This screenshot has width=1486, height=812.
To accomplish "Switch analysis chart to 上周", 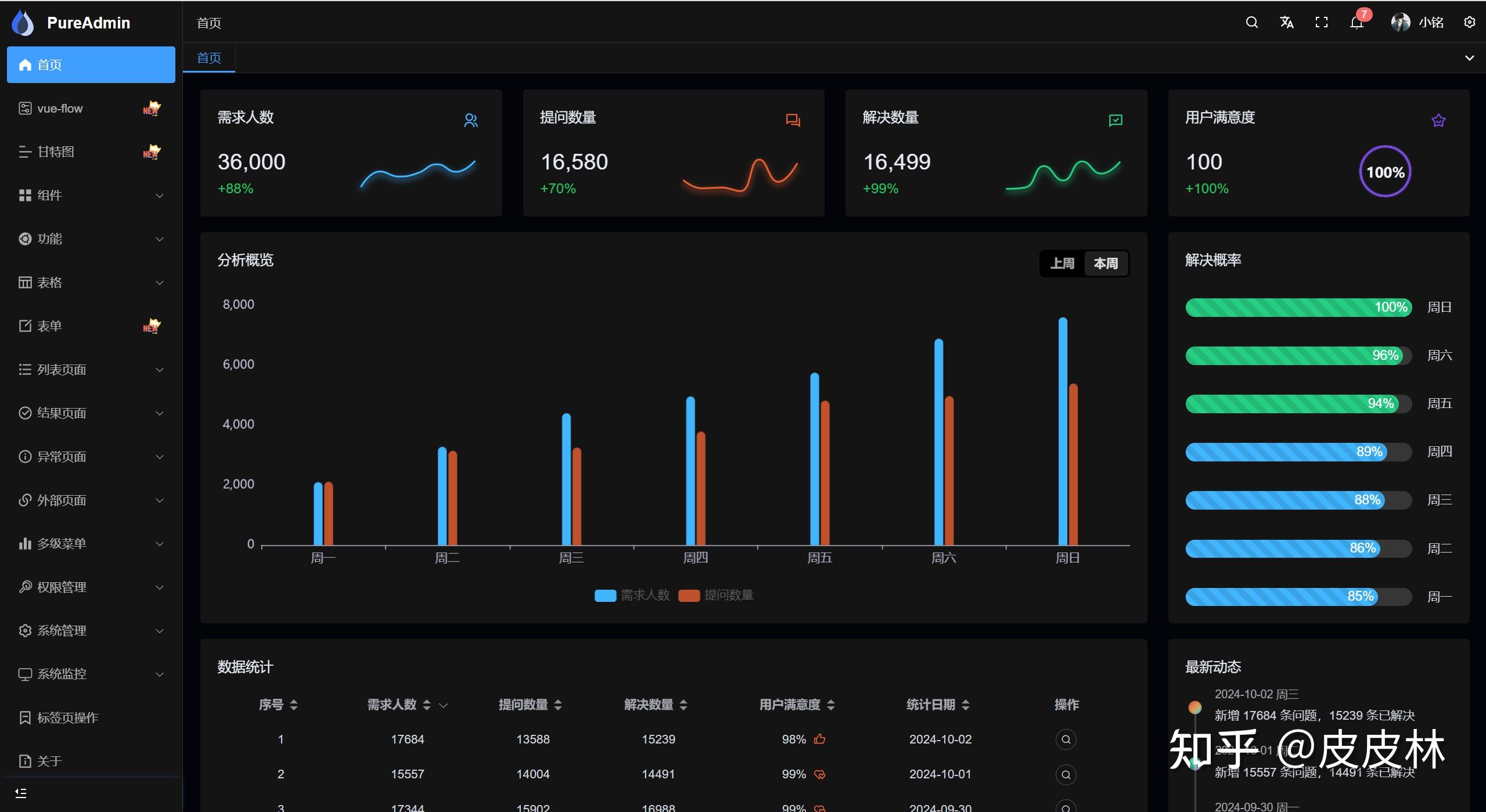I will coord(1062,264).
